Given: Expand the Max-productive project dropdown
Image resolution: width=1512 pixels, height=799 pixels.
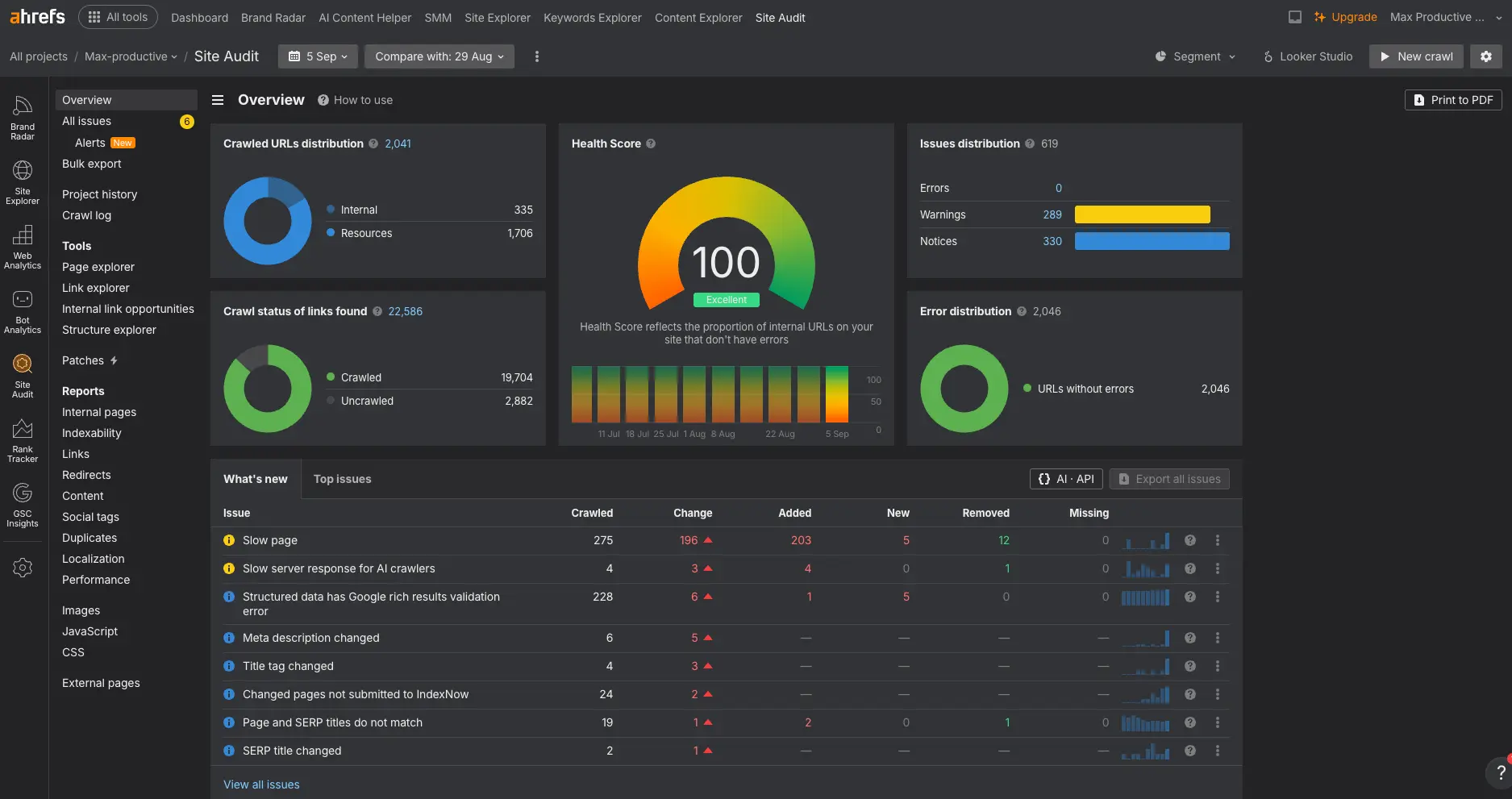Looking at the screenshot, I should pos(131,56).
